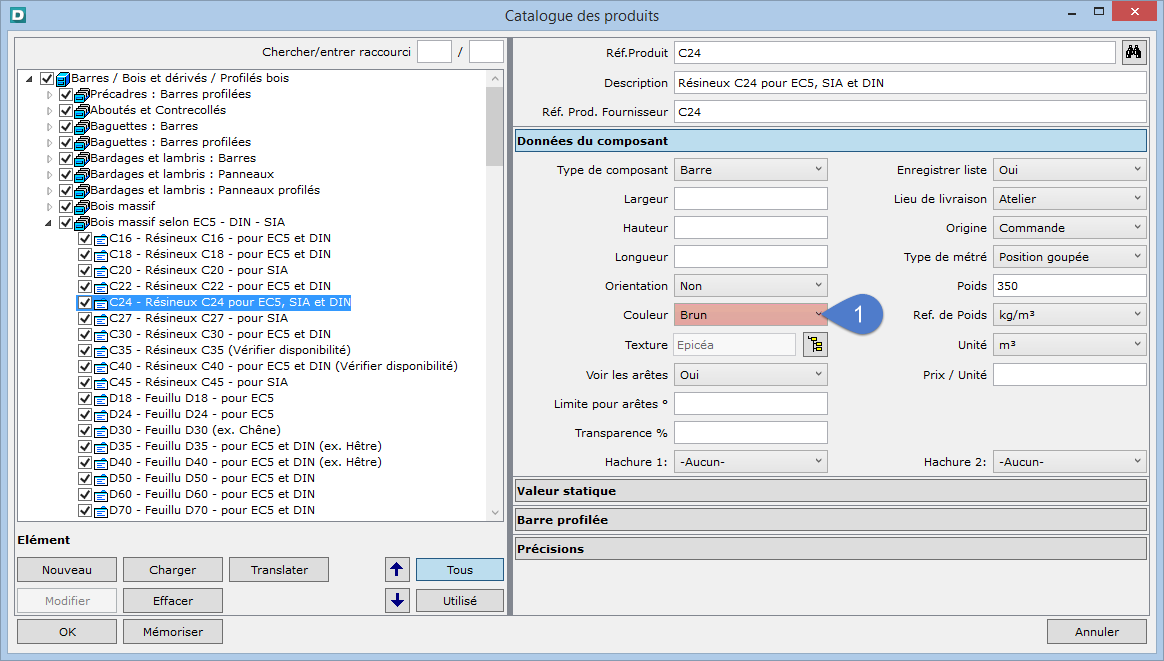Screen dimensions: 1164x661
Task: Toggle checkbox for Précadres : Barres profilées
Action: click(x=66, y=94)
